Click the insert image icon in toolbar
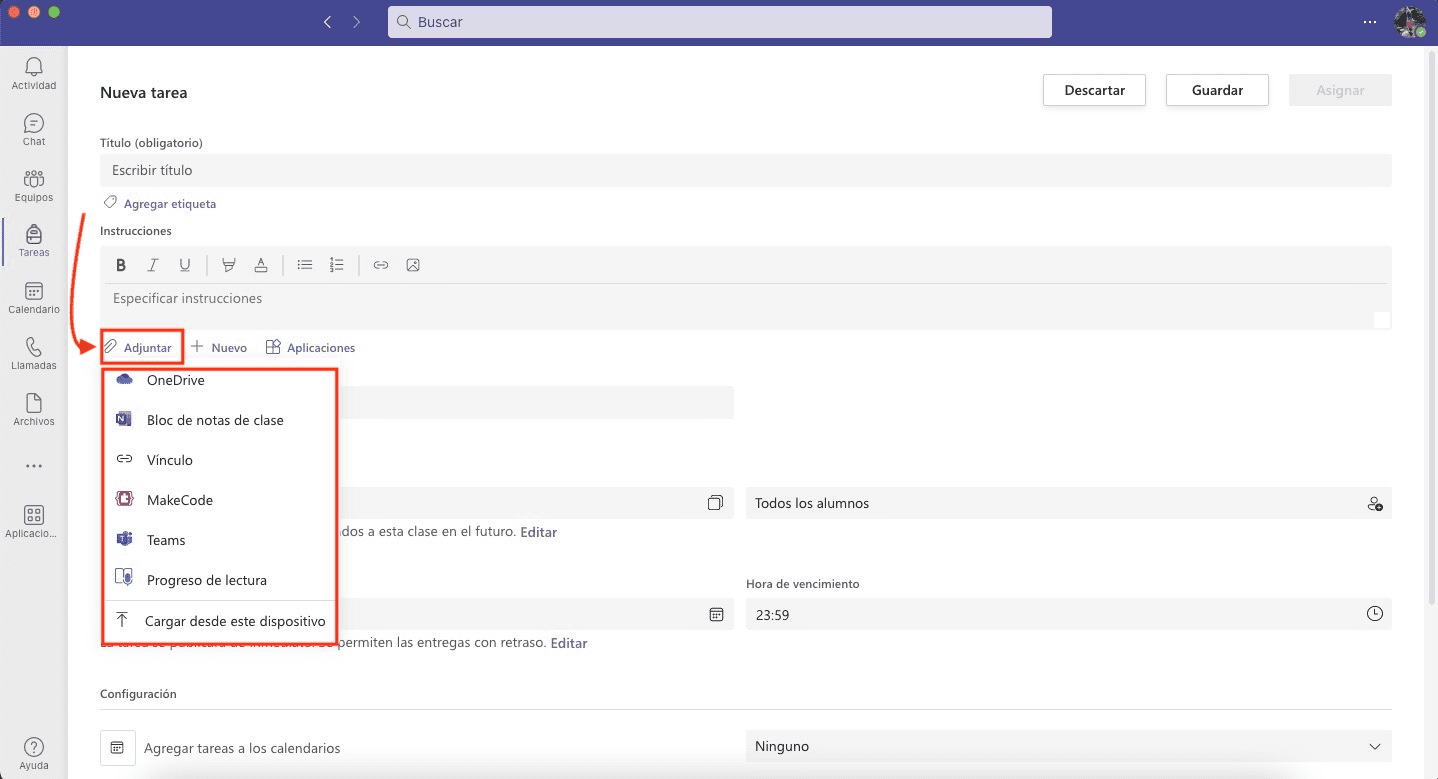This screenshot has width=1438, height=779. (x=413, y=265)
